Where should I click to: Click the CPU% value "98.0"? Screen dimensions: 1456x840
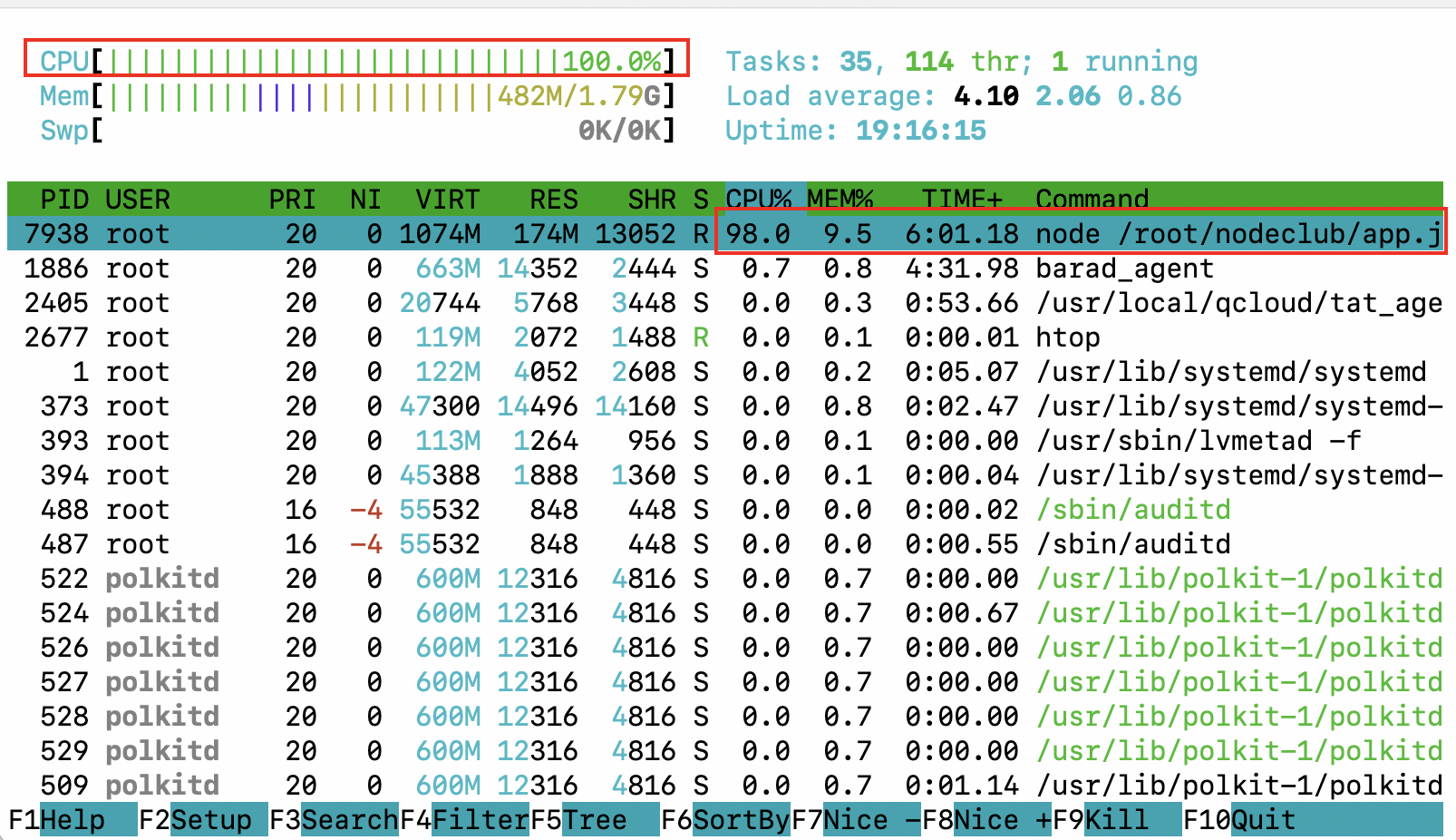758,233
